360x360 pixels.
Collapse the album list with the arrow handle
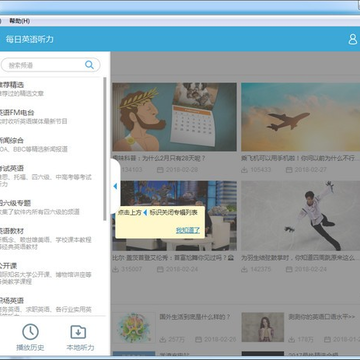tap(115, 186)
